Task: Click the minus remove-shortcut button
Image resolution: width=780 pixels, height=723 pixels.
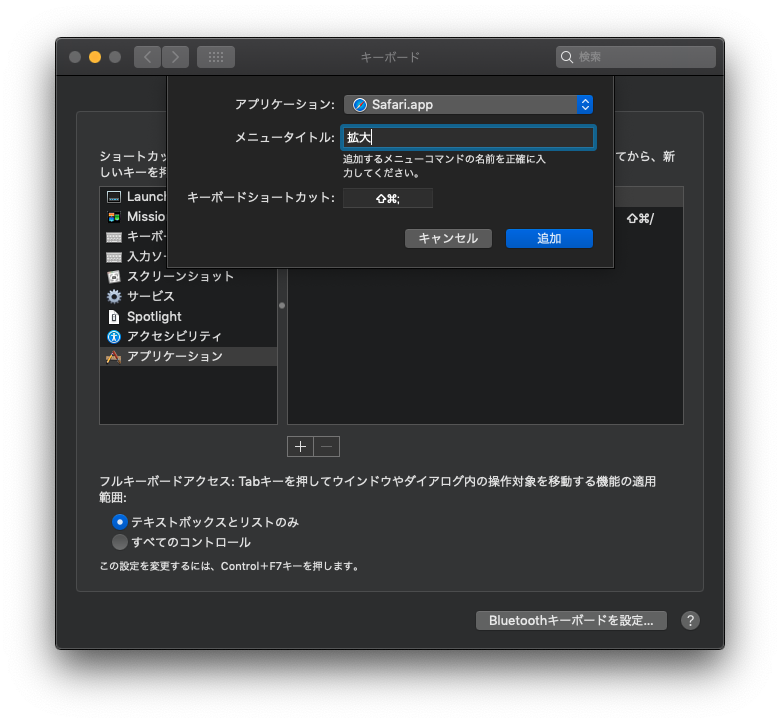Action: pos(327,446)
